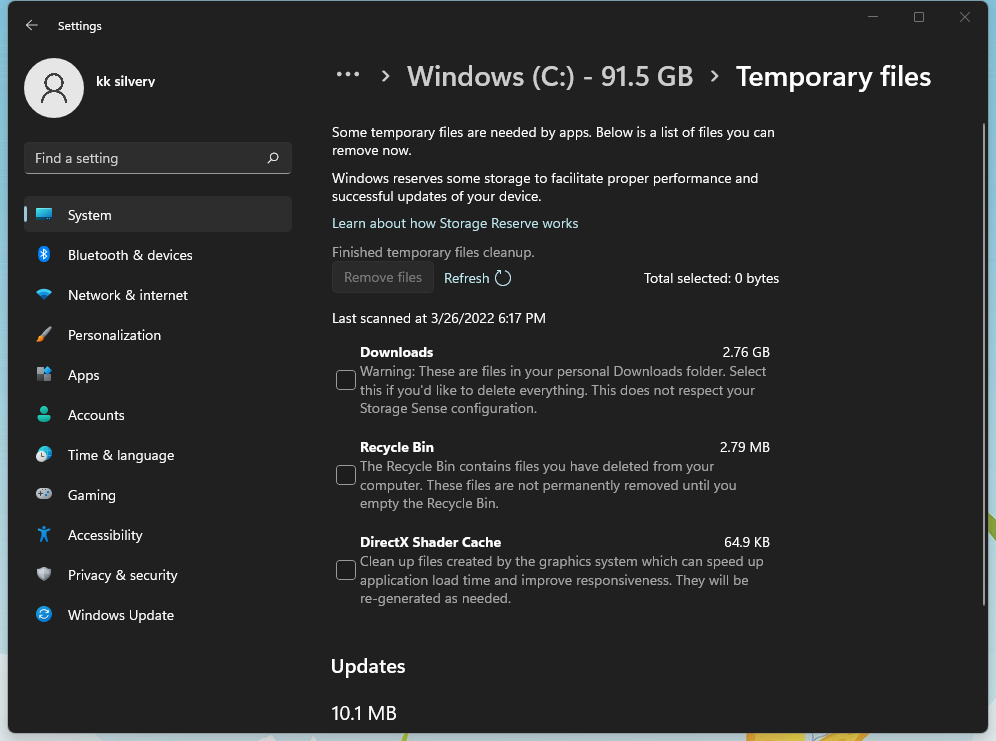Viewport: 996px width, 741px height.
Task: Click the Privacy shield icon
Action: click(x=44, y=575)
